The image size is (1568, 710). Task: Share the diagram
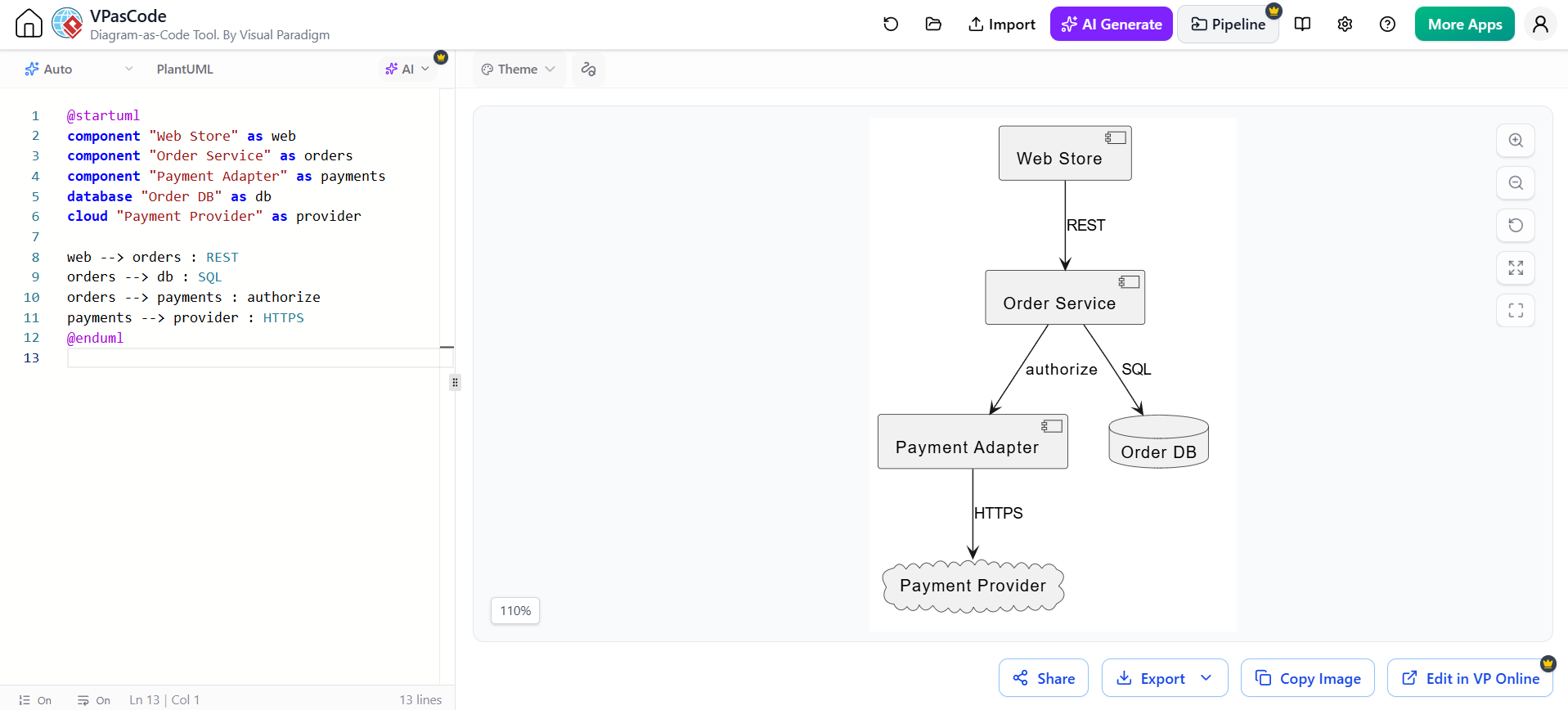click(x=1044, y=678)
